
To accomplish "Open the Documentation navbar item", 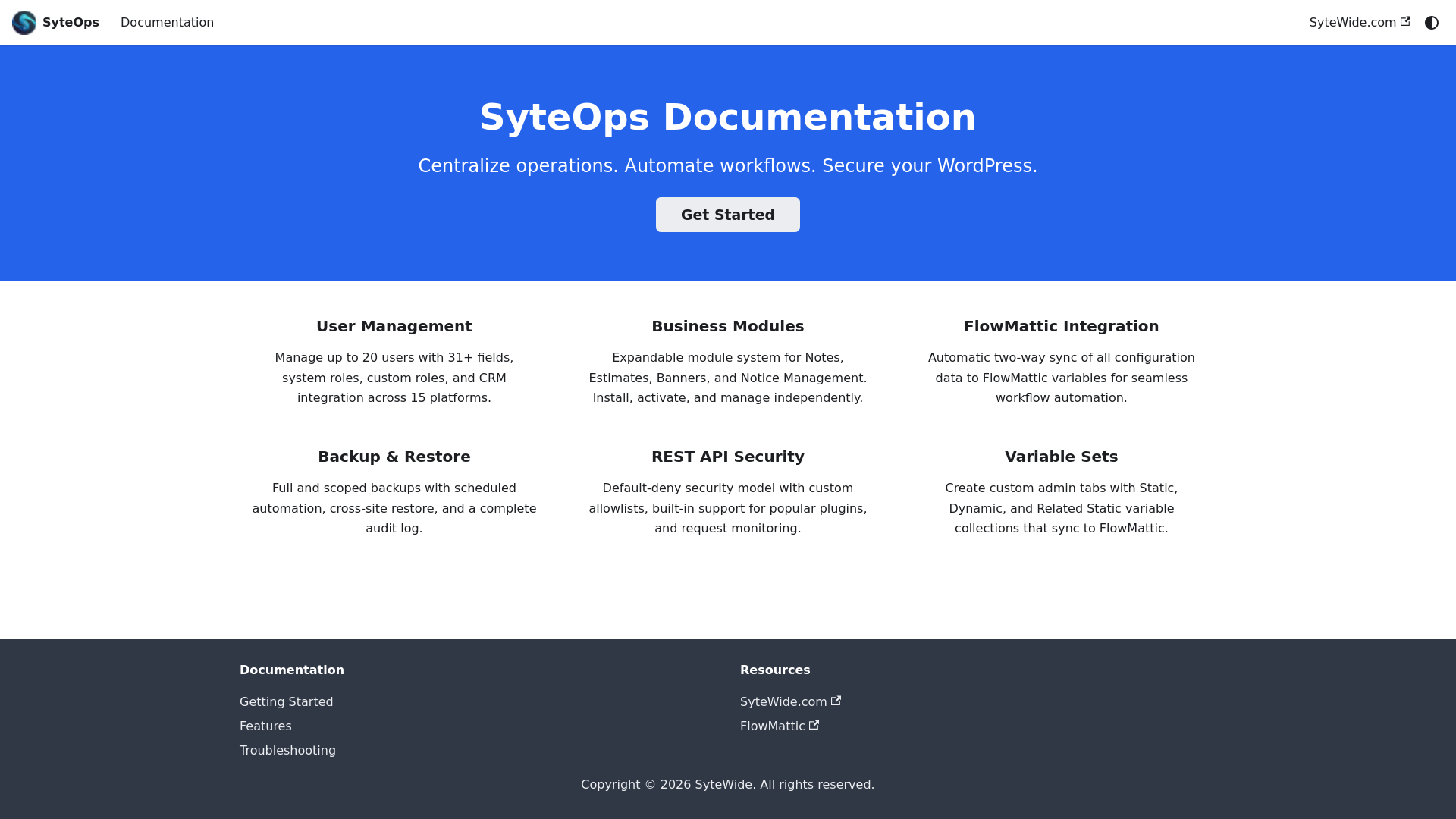I will 167,23.
